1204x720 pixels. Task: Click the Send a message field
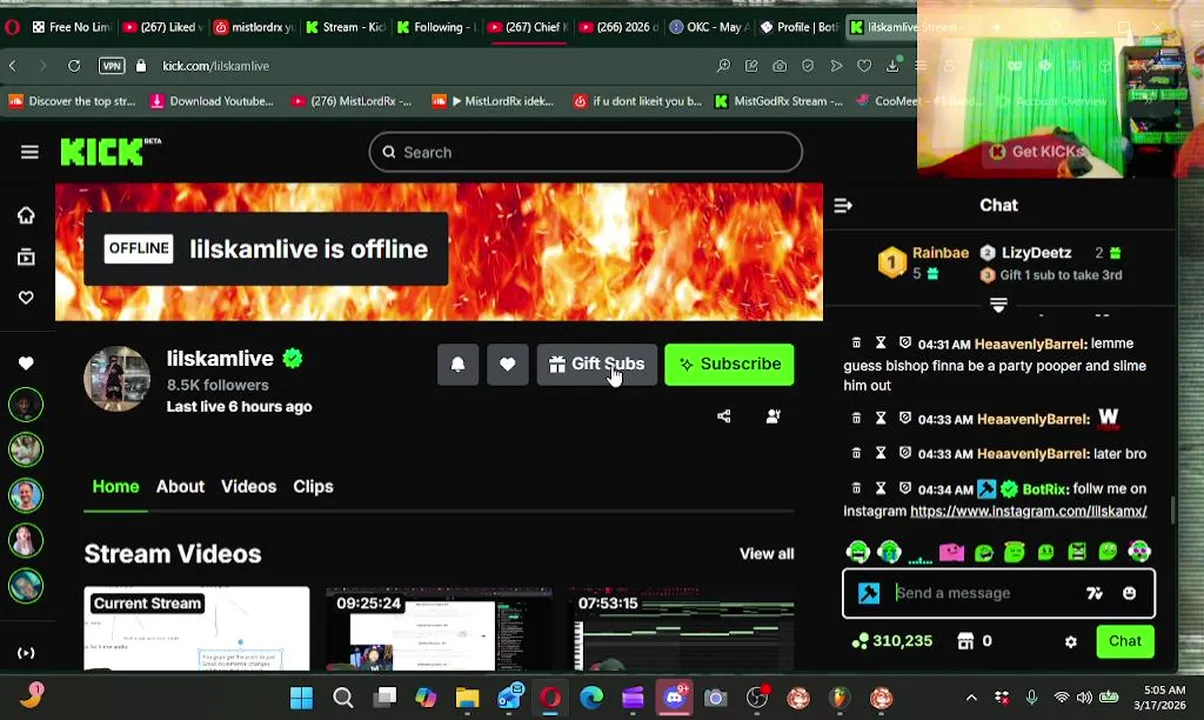pyautogui.click(x=986, y=593)
